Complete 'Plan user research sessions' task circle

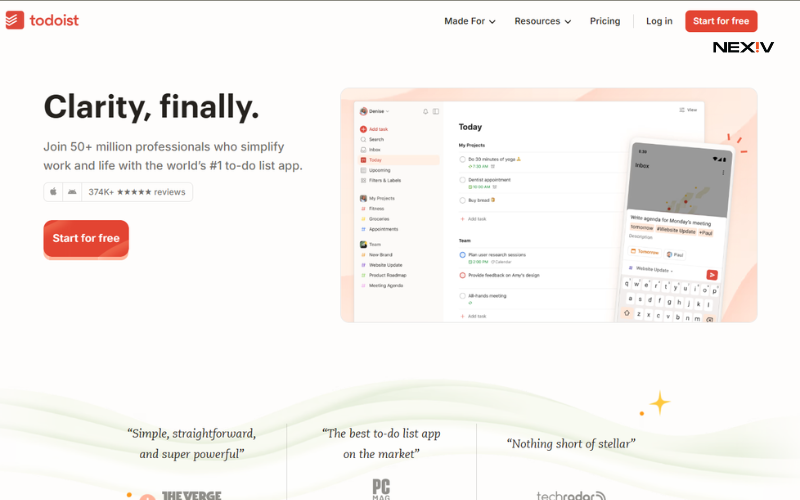click(463, 255)
